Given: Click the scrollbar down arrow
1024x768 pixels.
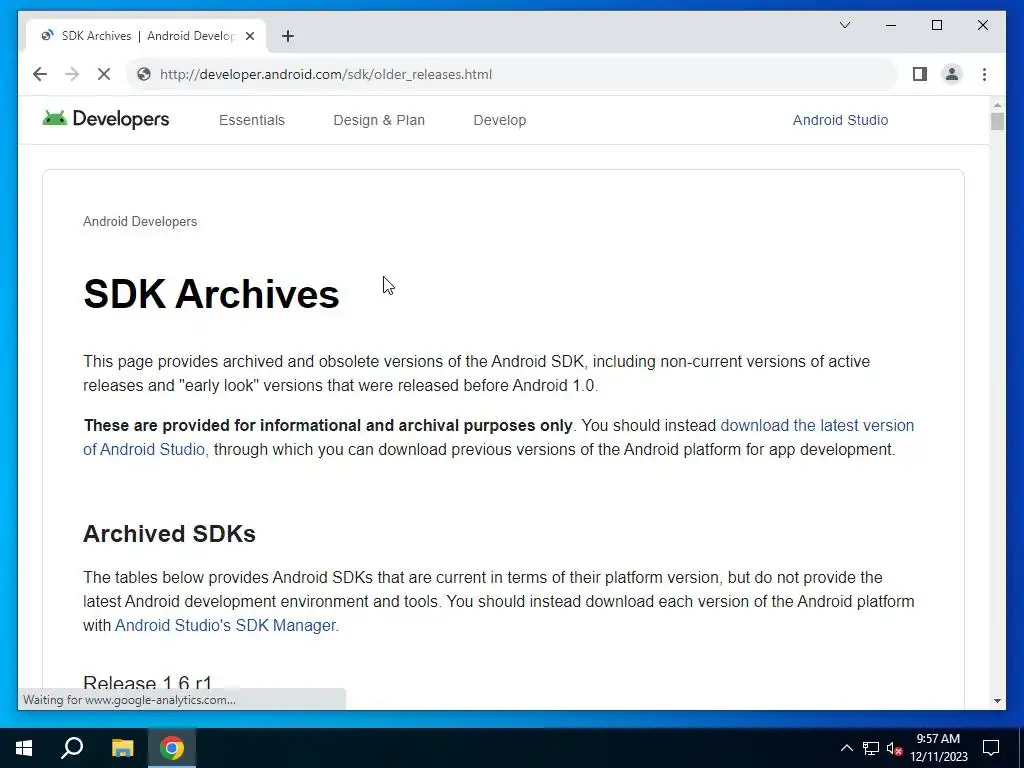Looking at the screenshot, I should [x=997, y=701].
